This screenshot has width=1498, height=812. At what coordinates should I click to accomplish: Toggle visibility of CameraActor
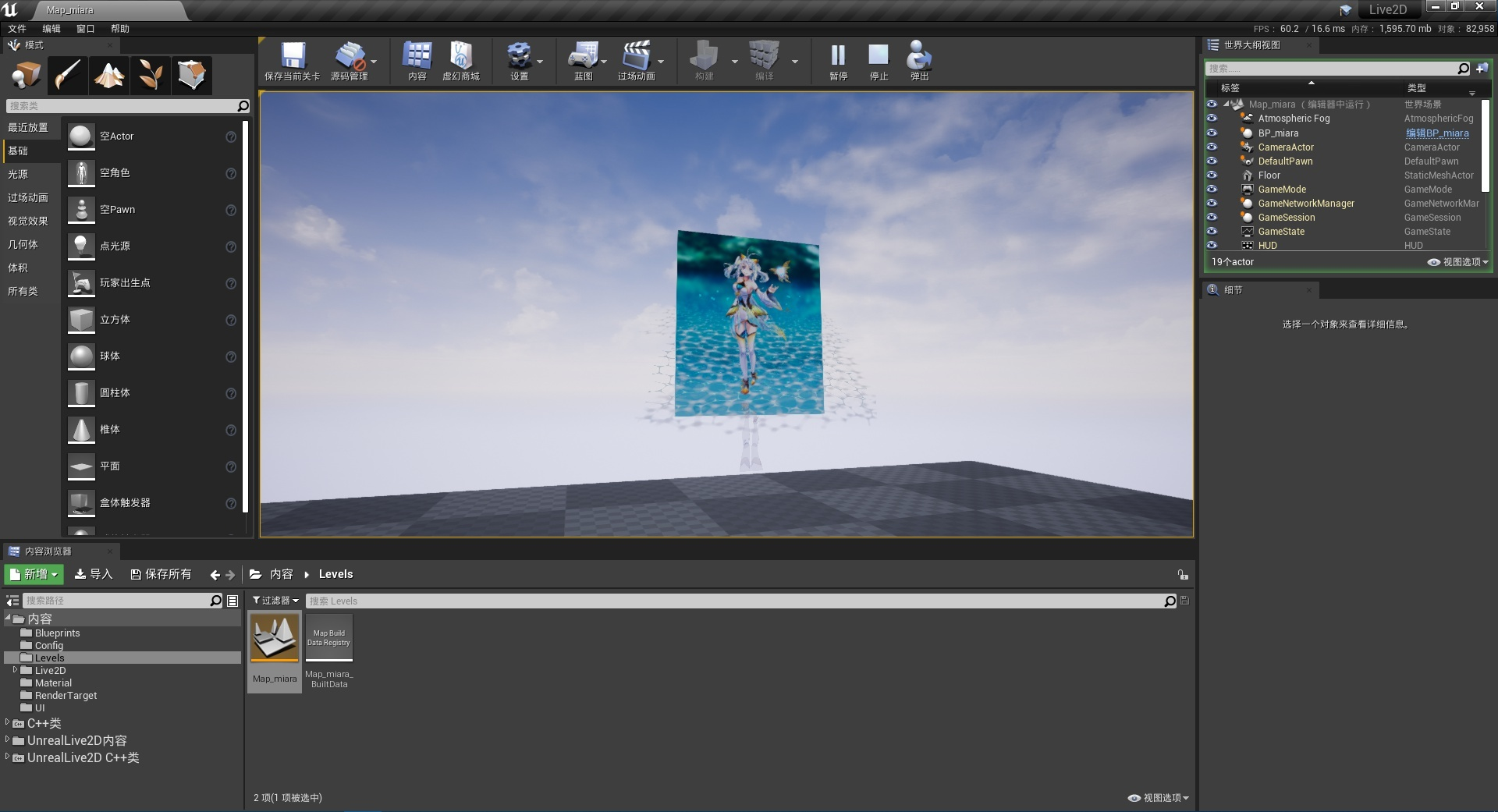(x=1212, y=147)
